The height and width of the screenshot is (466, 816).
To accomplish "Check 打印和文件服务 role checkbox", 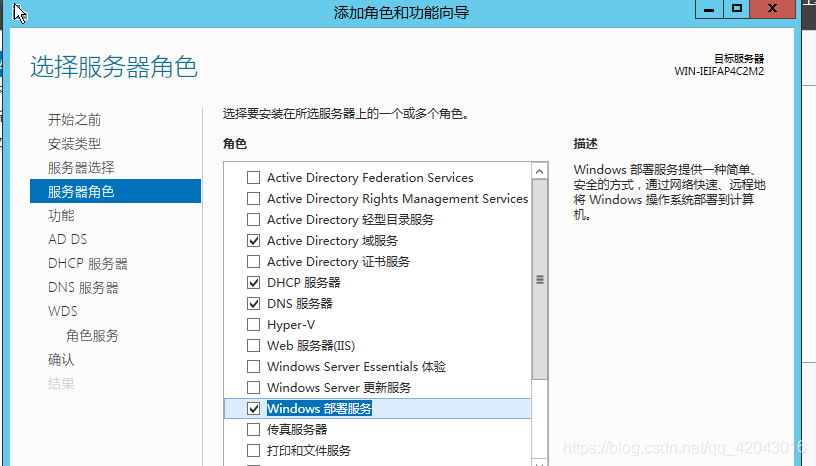I will point(253,450).
